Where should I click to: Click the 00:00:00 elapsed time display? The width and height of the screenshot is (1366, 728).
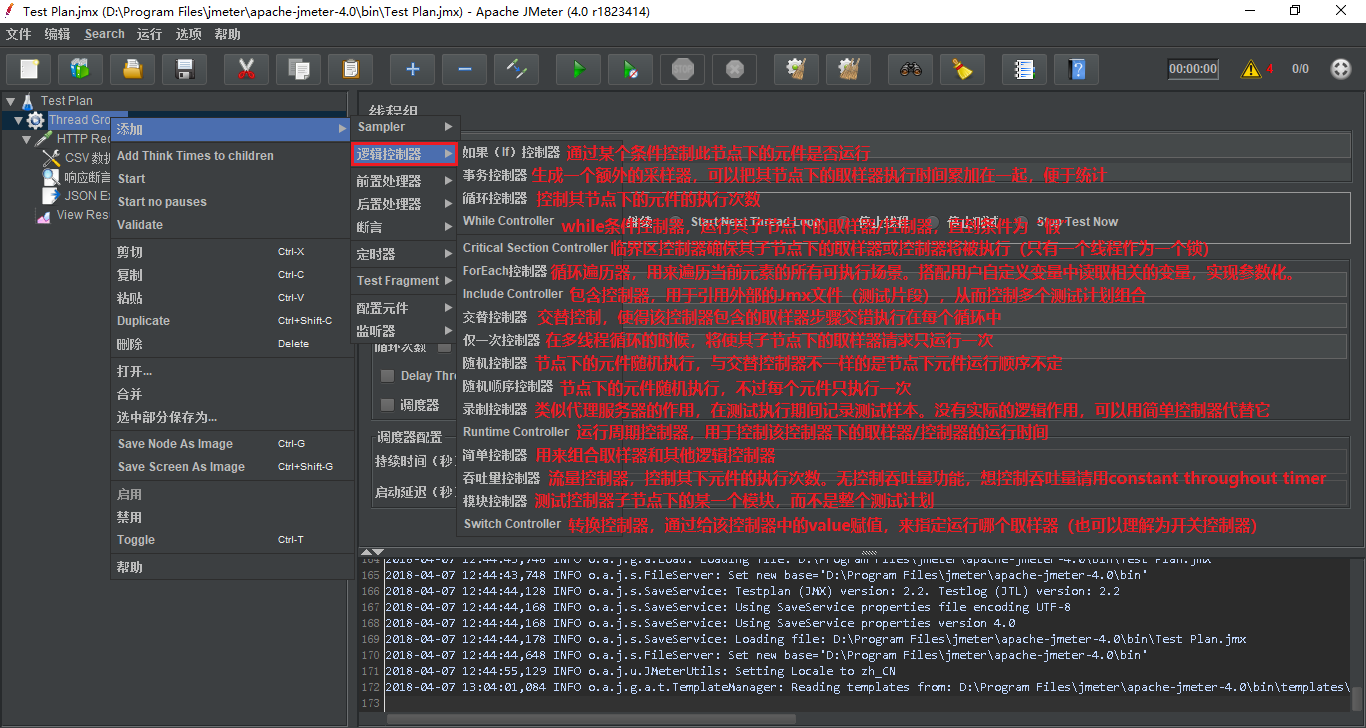pyautogui.click(x=1193, y=69)
